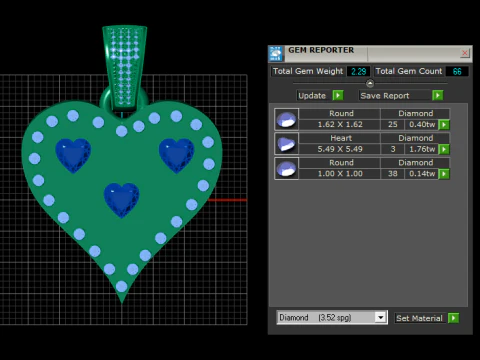Close the Gem Reporter panel
Image resolution: width=480 pixels, height=360 pixels.
[465, 53]
